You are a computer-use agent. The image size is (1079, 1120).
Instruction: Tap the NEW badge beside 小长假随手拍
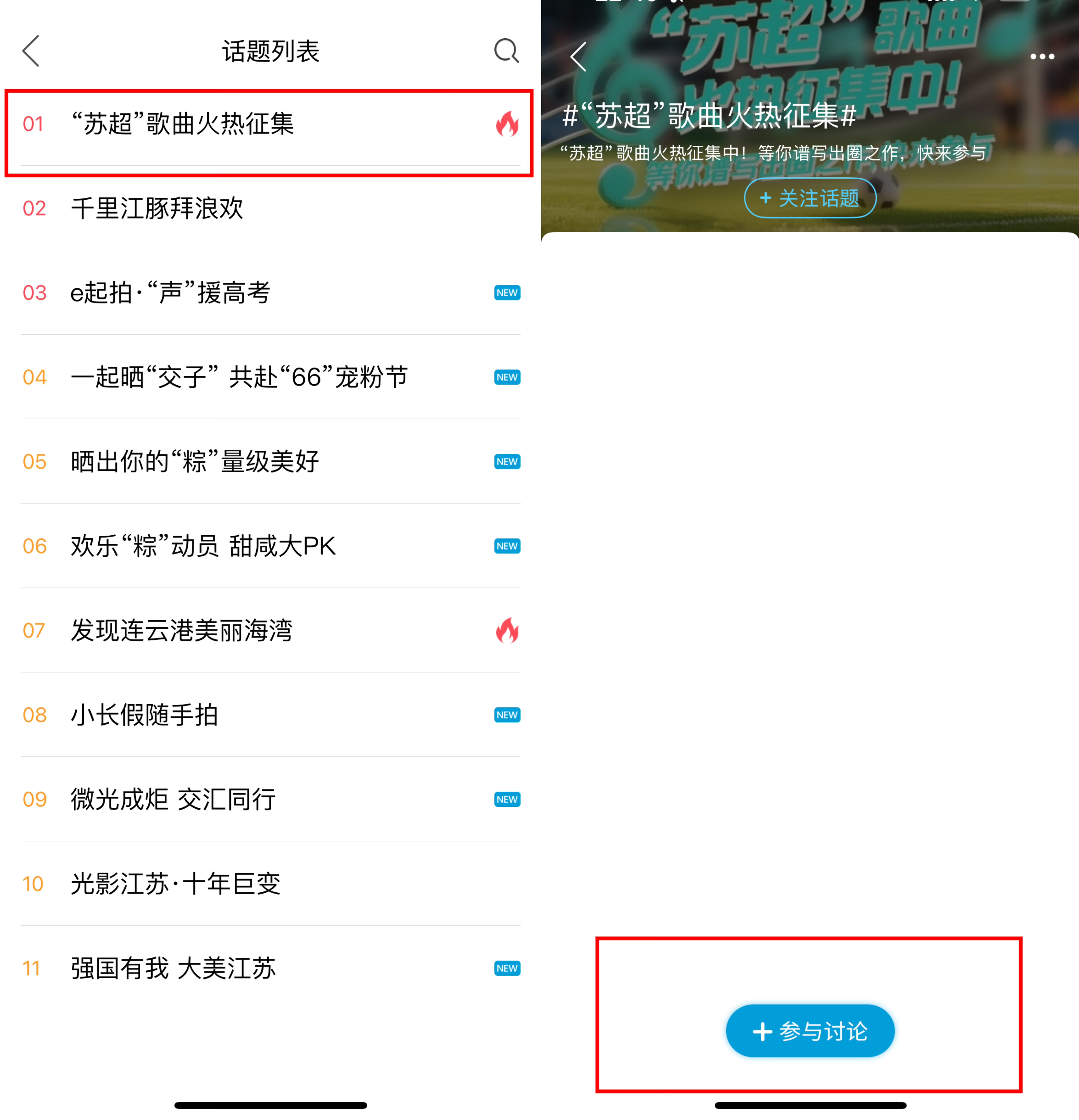507,715
